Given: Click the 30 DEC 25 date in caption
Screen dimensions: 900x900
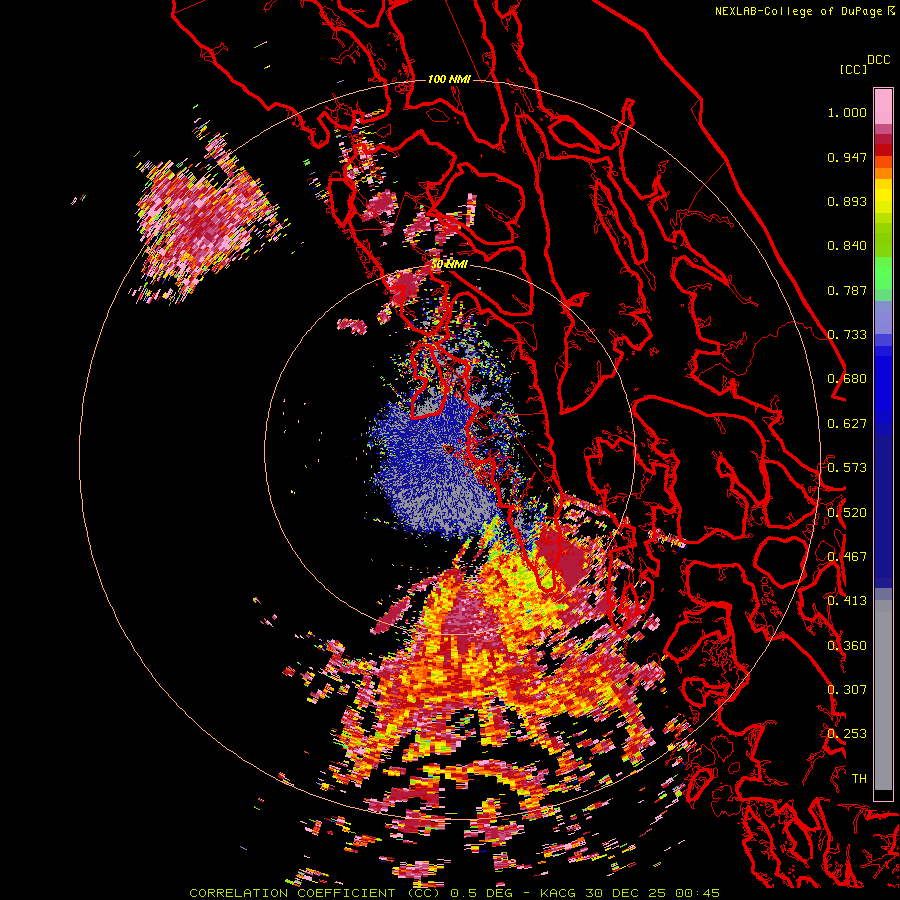Looking at the screenshot, I should point(627,893).
